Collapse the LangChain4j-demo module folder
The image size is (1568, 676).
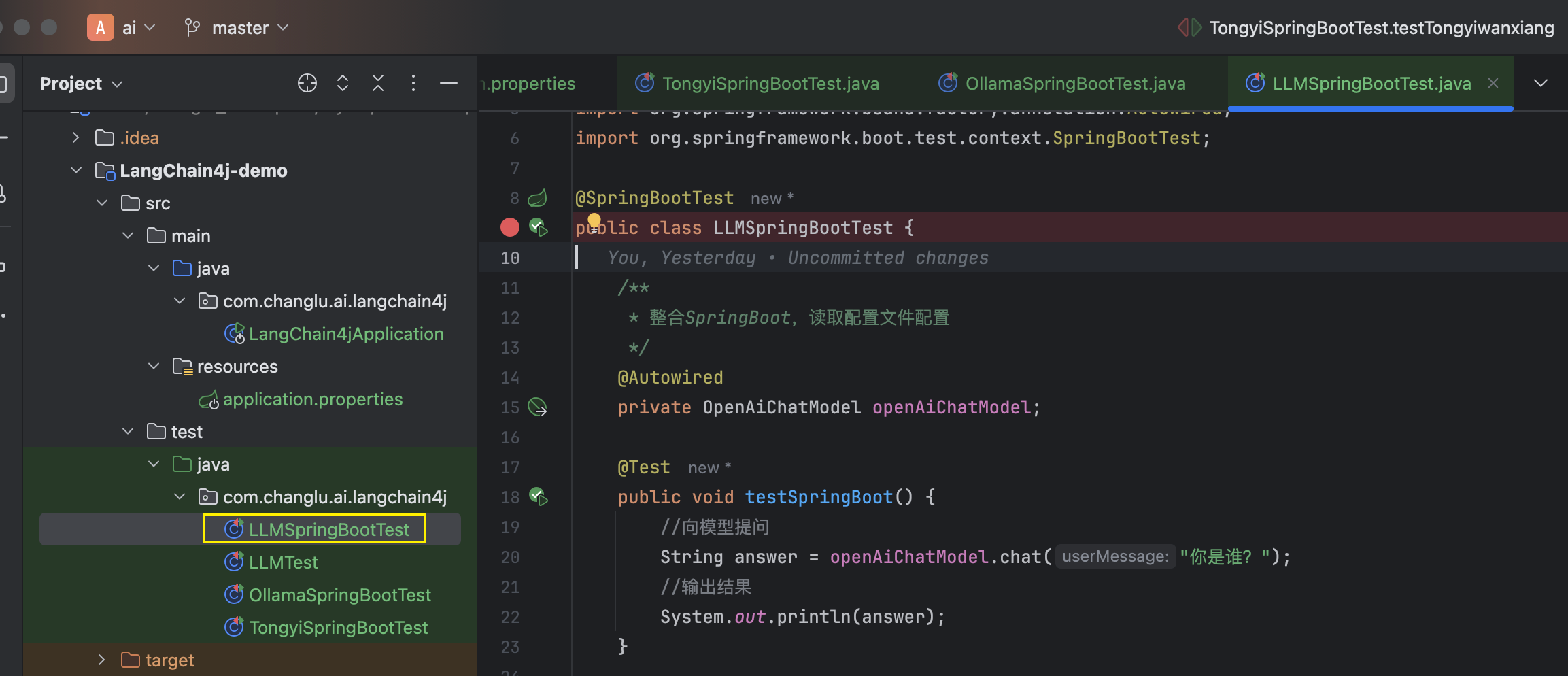[76, 170]
